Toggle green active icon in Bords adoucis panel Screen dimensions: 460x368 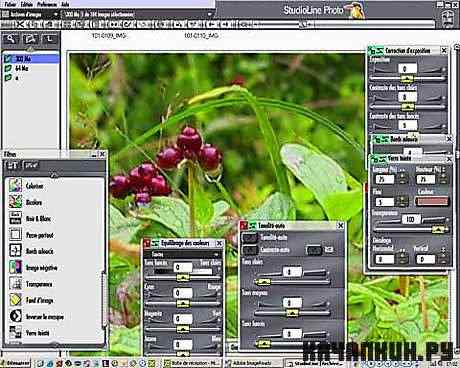click(x=377, y=139)
